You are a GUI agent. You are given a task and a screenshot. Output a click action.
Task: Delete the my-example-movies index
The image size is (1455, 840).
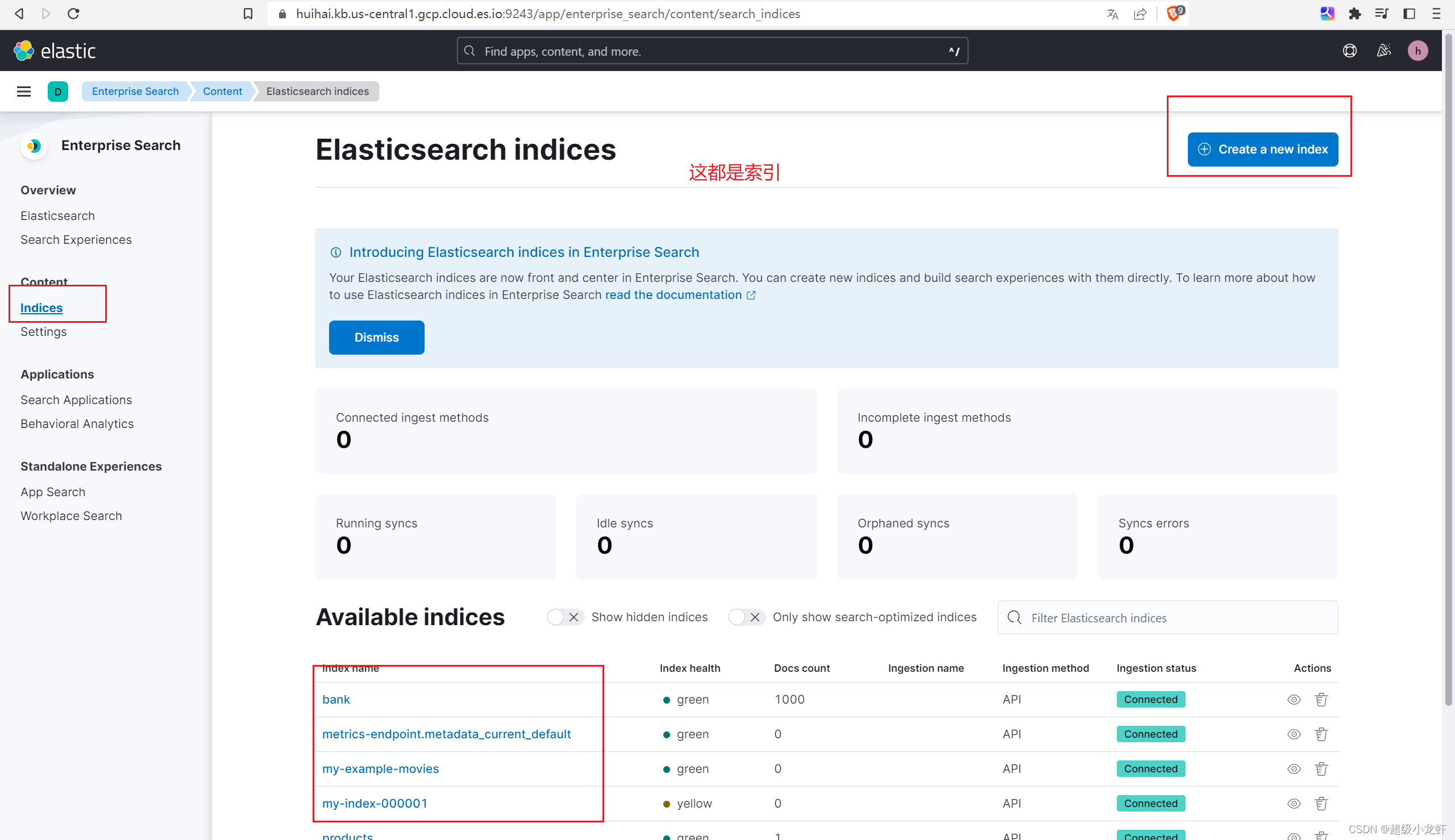tap(1321, 768)
